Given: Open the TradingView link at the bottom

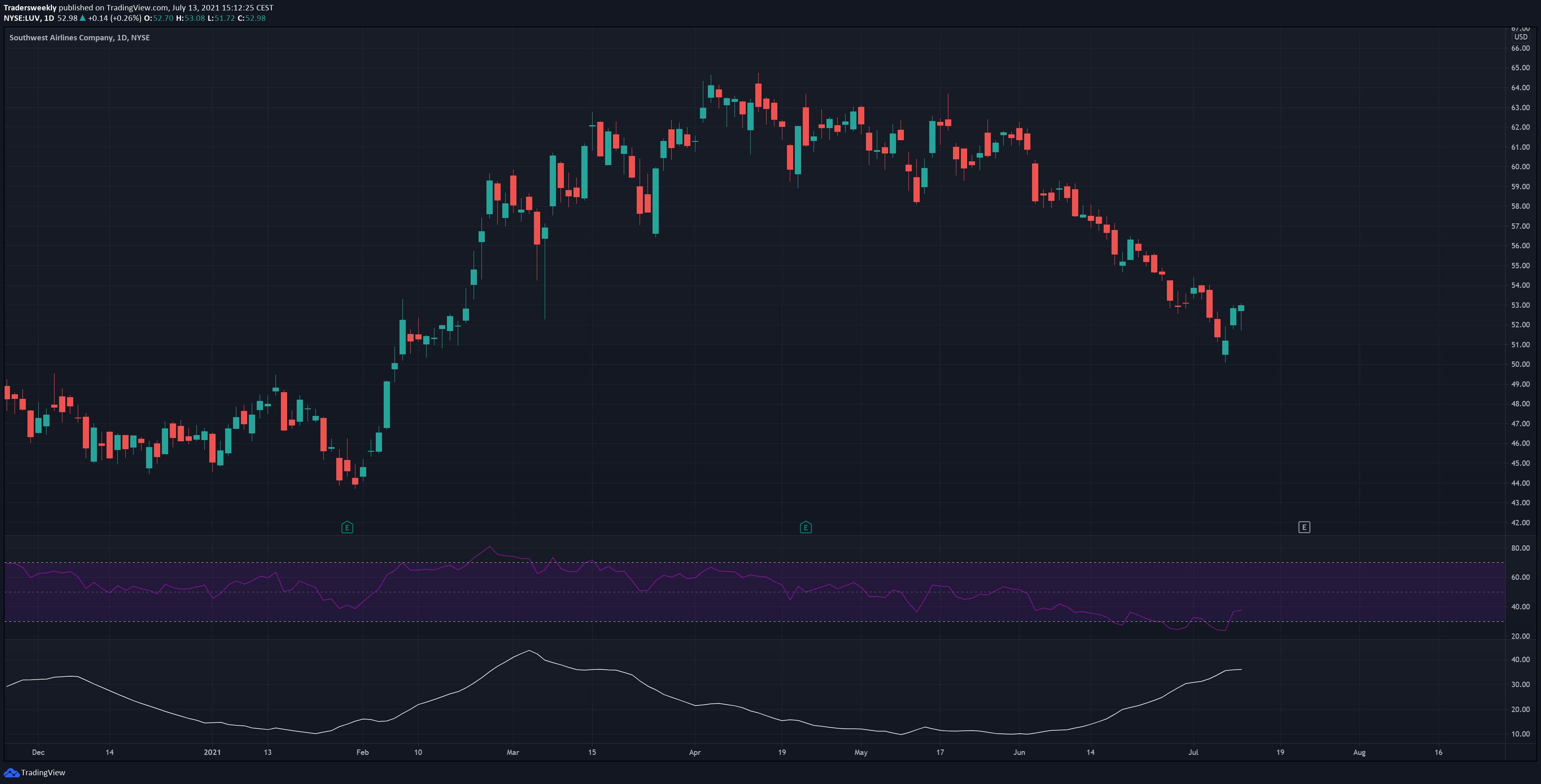Looking at the screenshot, I should 43,773.
